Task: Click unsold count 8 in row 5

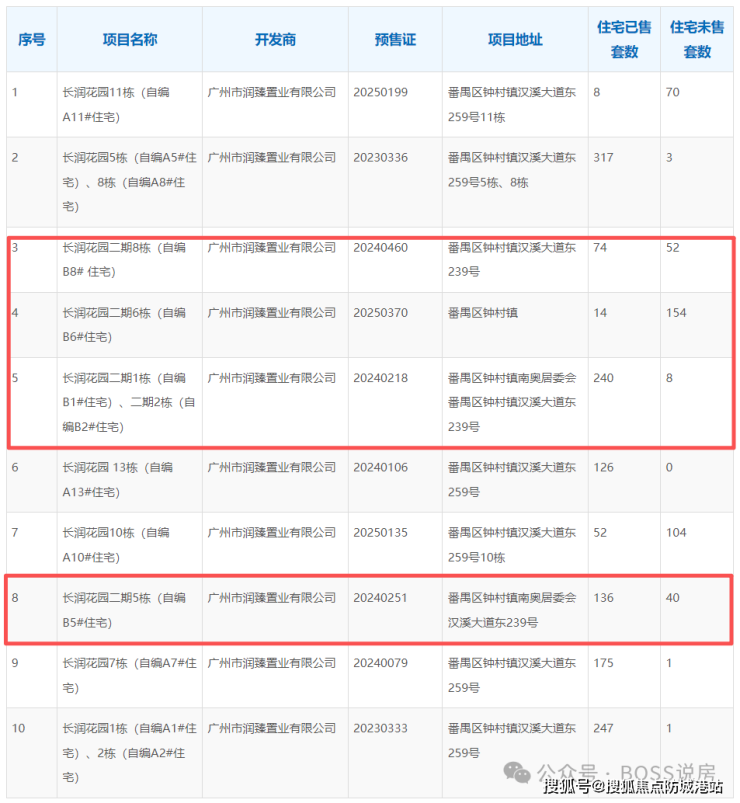Action: point(669,378)
